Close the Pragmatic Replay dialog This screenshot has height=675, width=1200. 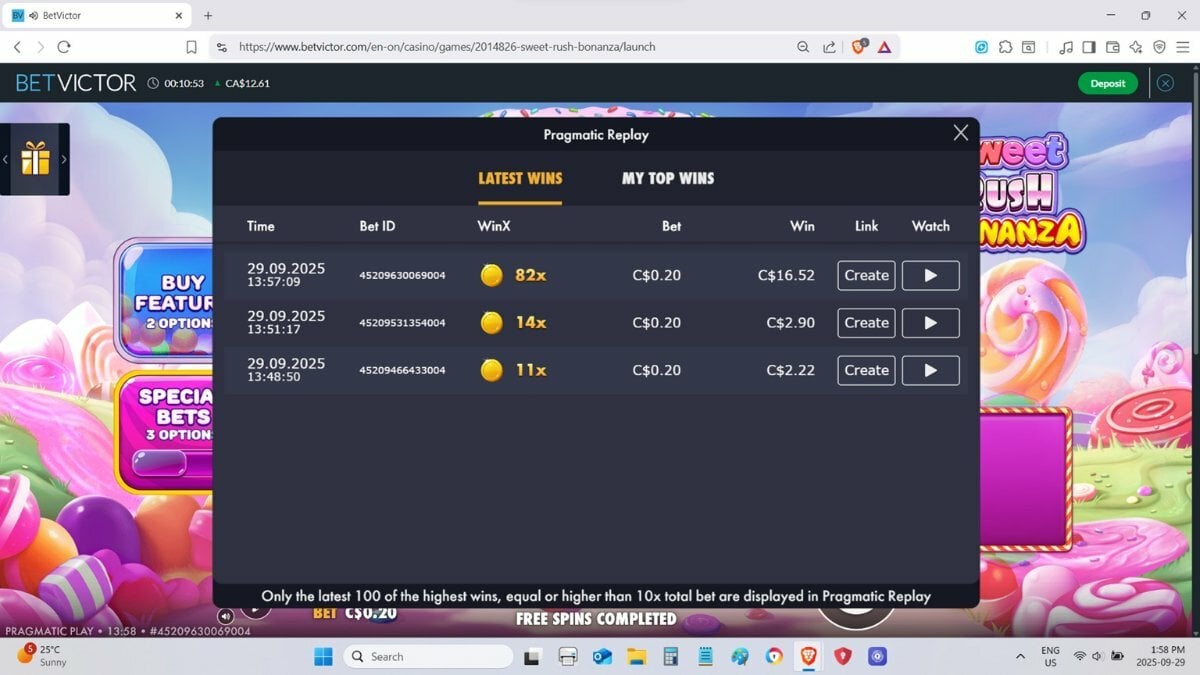[x=960, y=133]
